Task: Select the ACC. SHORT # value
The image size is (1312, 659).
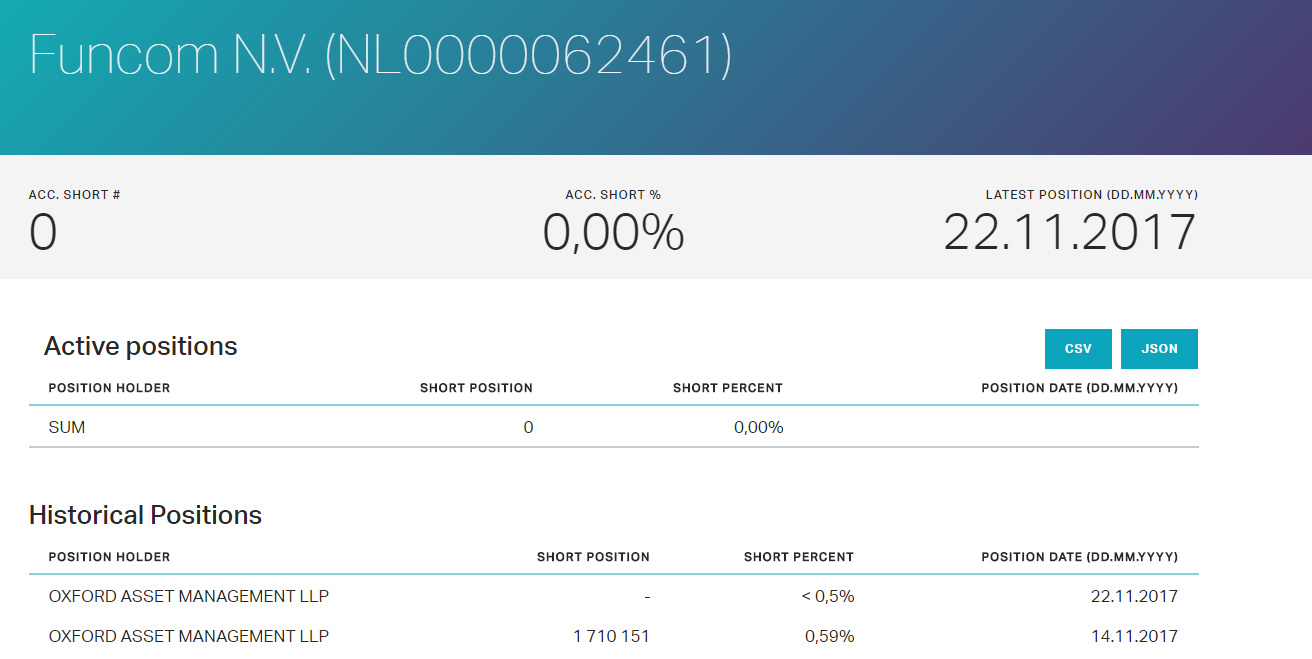Action: (43, 233)
